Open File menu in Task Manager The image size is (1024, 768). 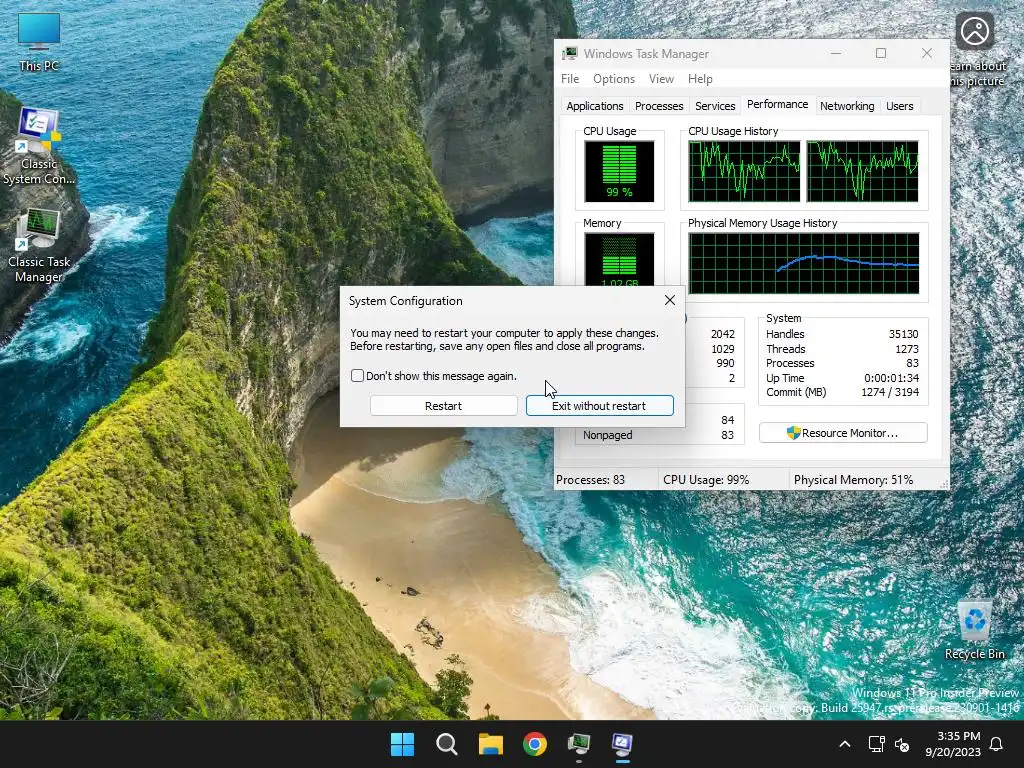click(x=570, y=79)
